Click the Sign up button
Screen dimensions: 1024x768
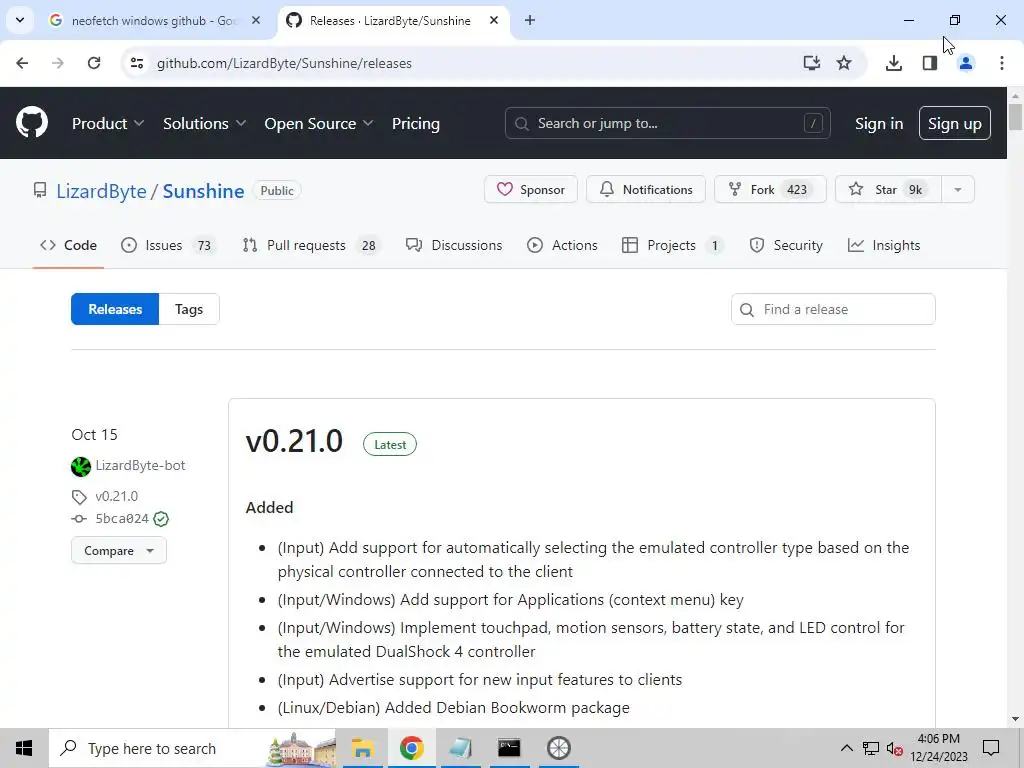click(954, 123)
